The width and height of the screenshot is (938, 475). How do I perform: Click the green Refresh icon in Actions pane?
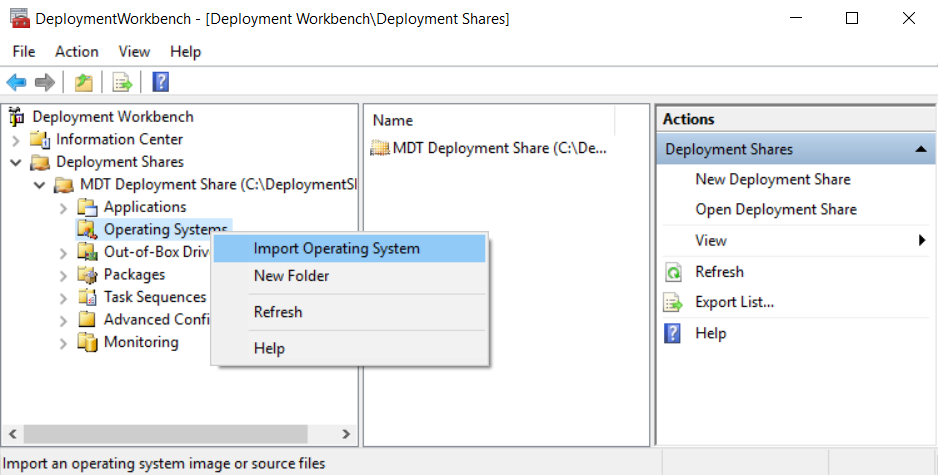674,272
